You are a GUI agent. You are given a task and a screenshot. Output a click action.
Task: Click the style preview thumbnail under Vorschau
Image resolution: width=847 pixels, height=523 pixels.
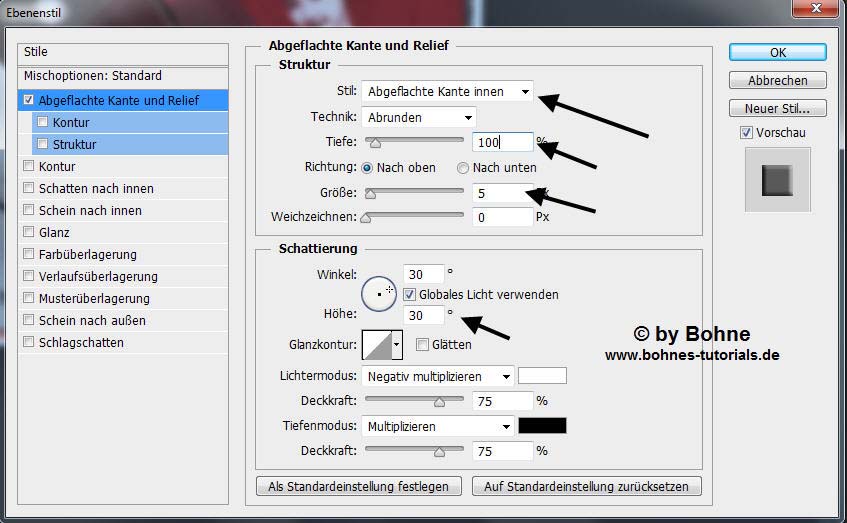[777, 180]
